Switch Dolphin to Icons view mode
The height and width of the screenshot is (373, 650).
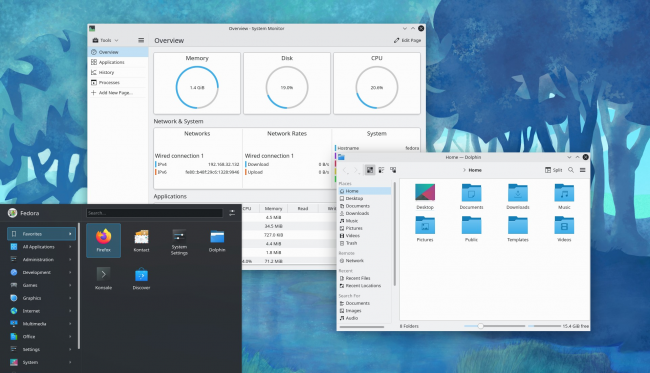coord(370,170)
